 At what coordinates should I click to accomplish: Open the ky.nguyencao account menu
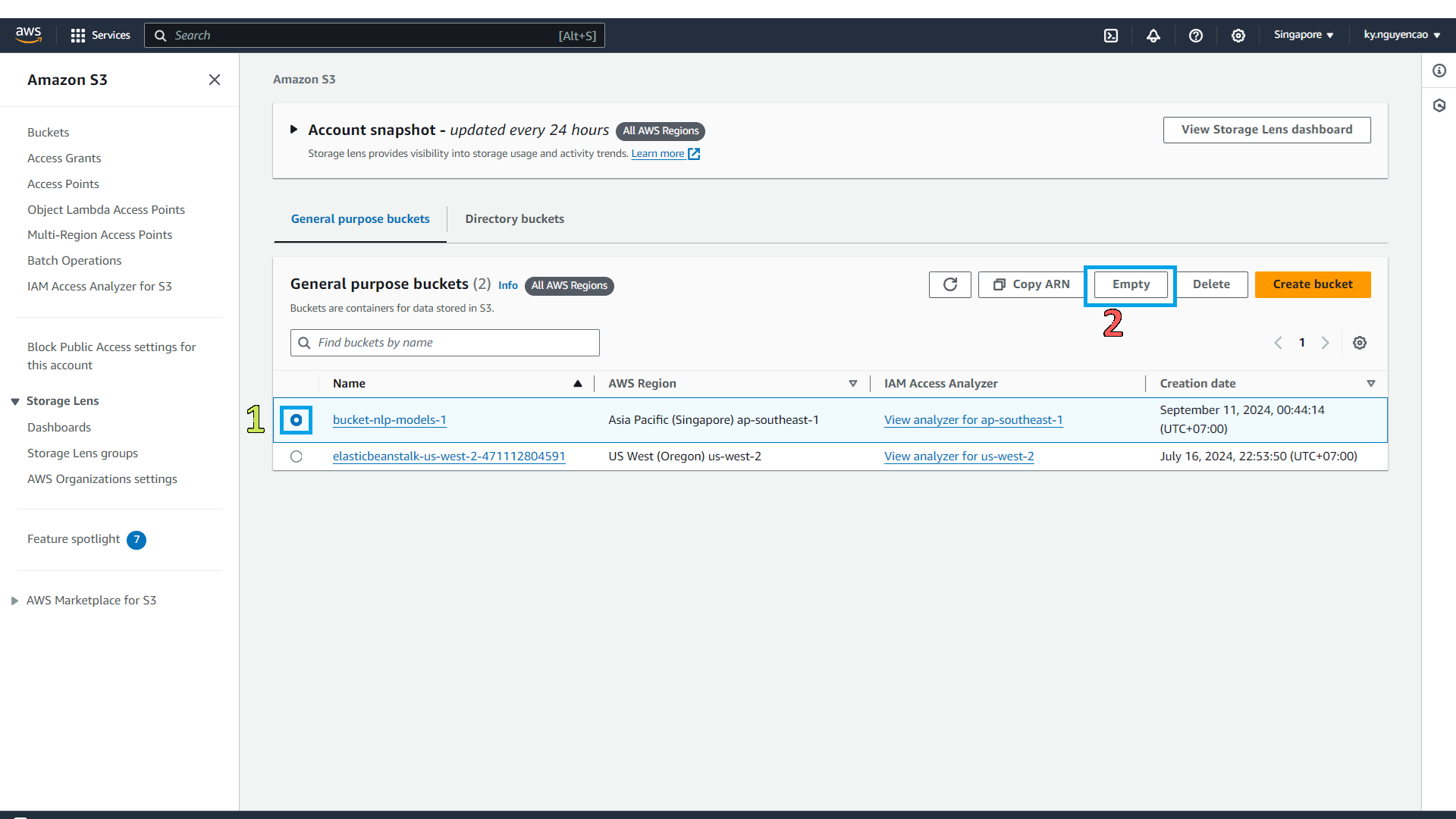1402,35
